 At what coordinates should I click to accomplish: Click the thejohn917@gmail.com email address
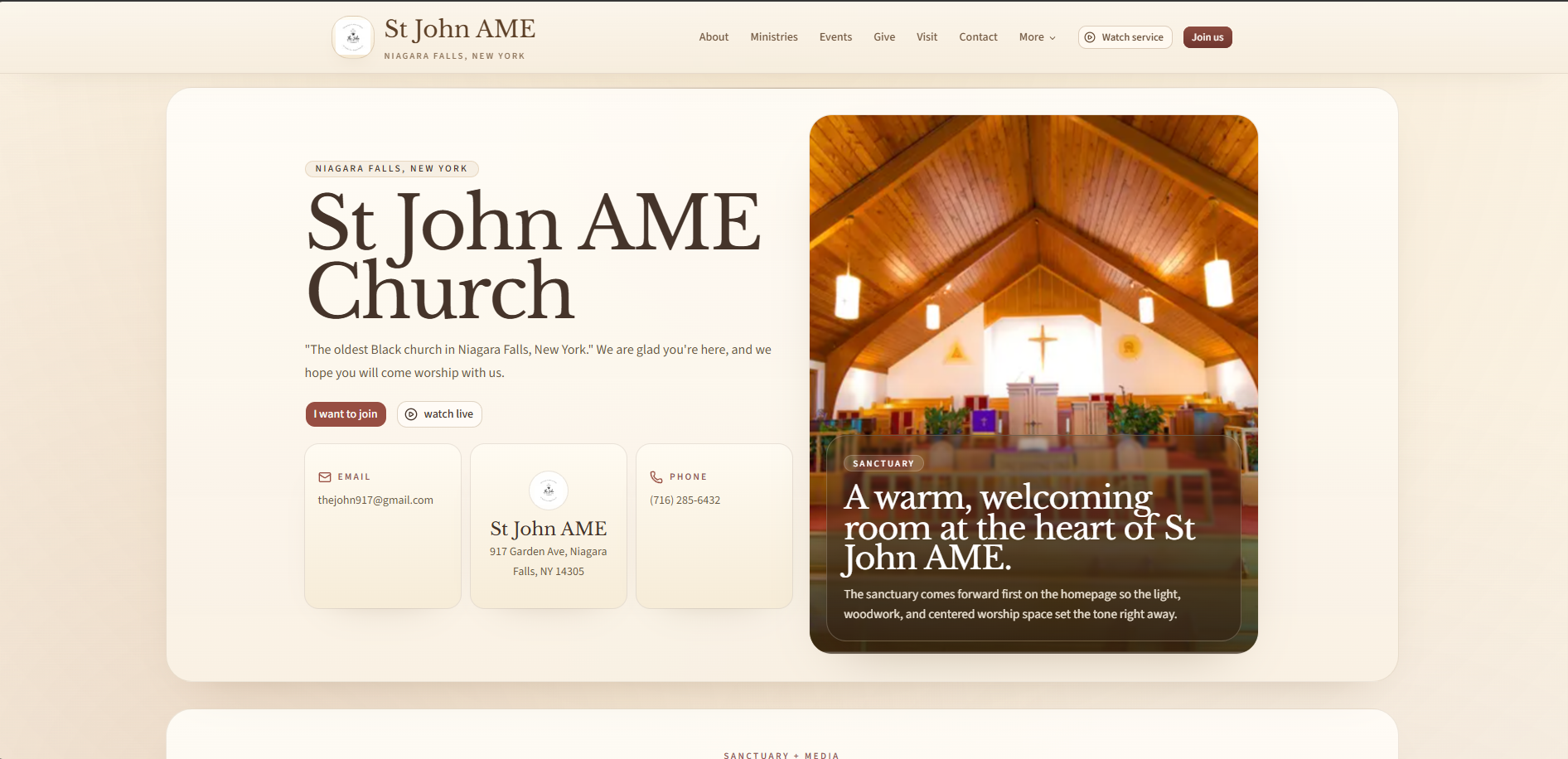(375, 500)
